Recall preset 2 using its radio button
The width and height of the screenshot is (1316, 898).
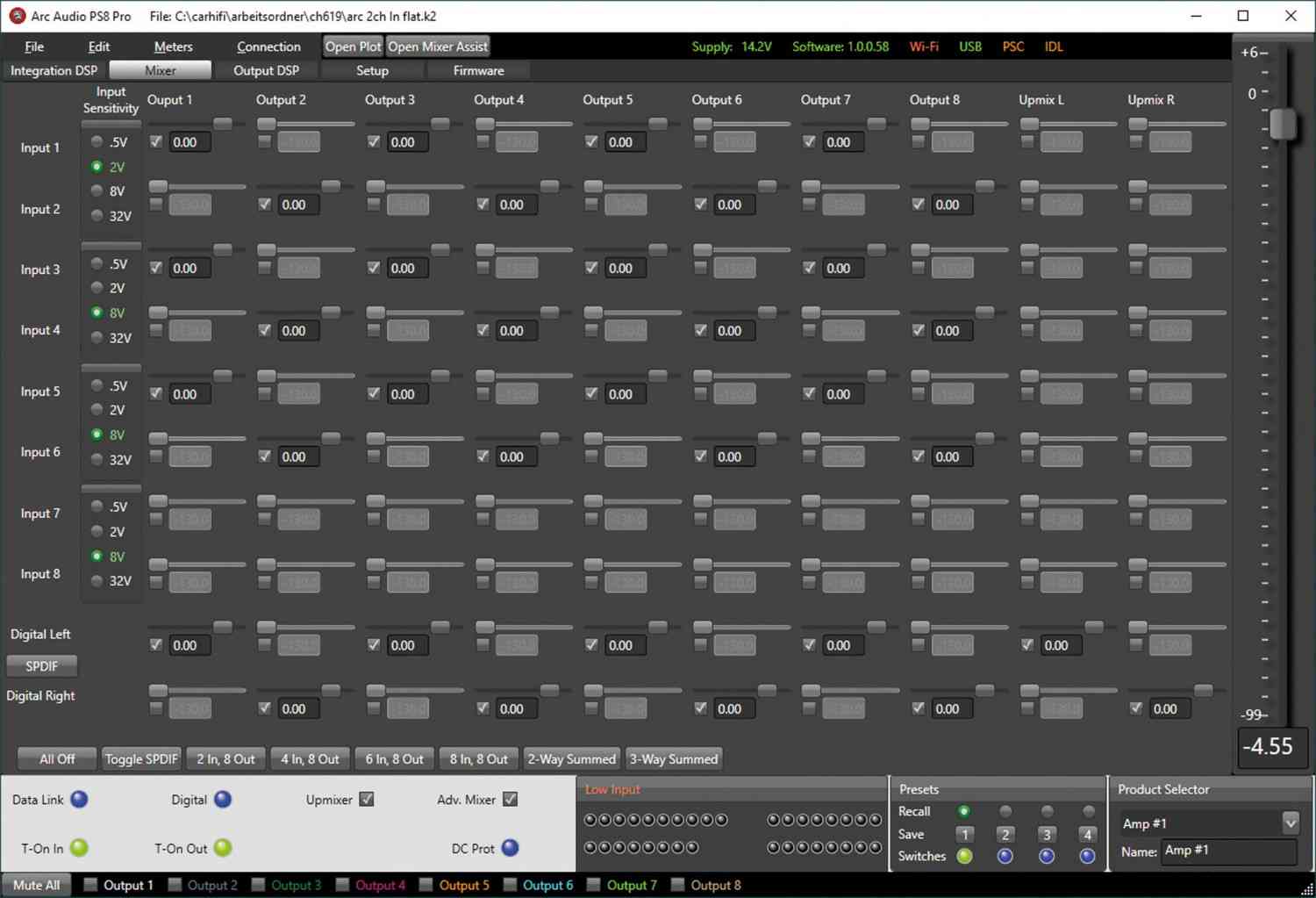pyautogui.click(x=1005, y=811)
